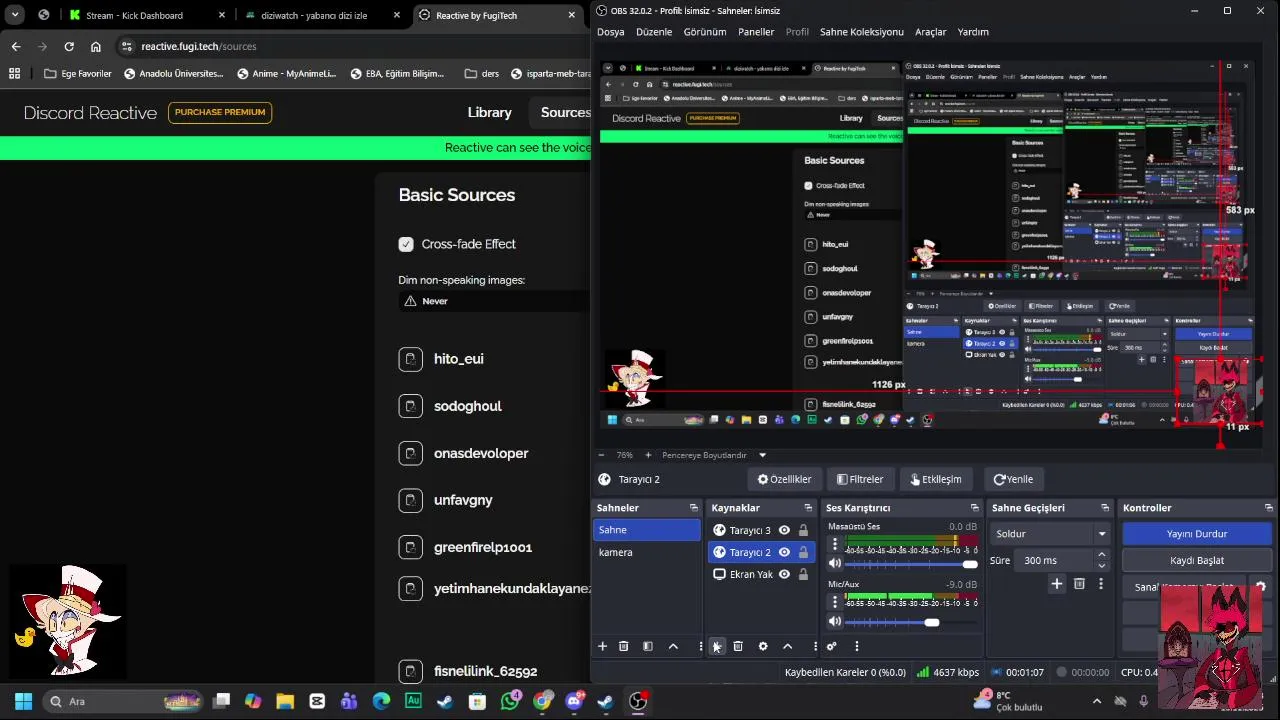Open Dim non-speaking images Never dropdown

[494, 301]
